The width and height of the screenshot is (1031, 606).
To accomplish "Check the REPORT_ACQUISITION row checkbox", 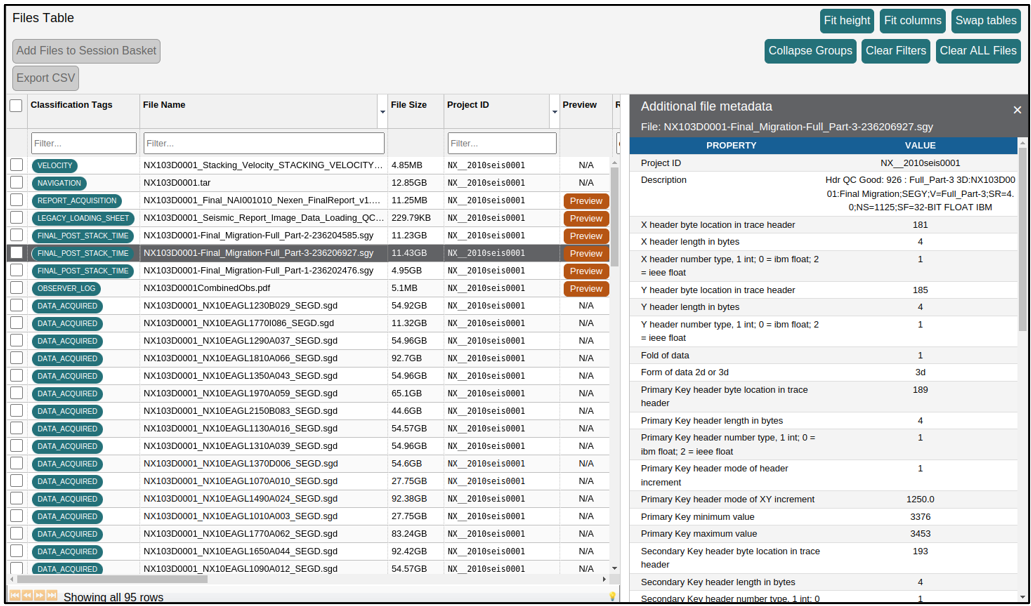I will (16, 200).
